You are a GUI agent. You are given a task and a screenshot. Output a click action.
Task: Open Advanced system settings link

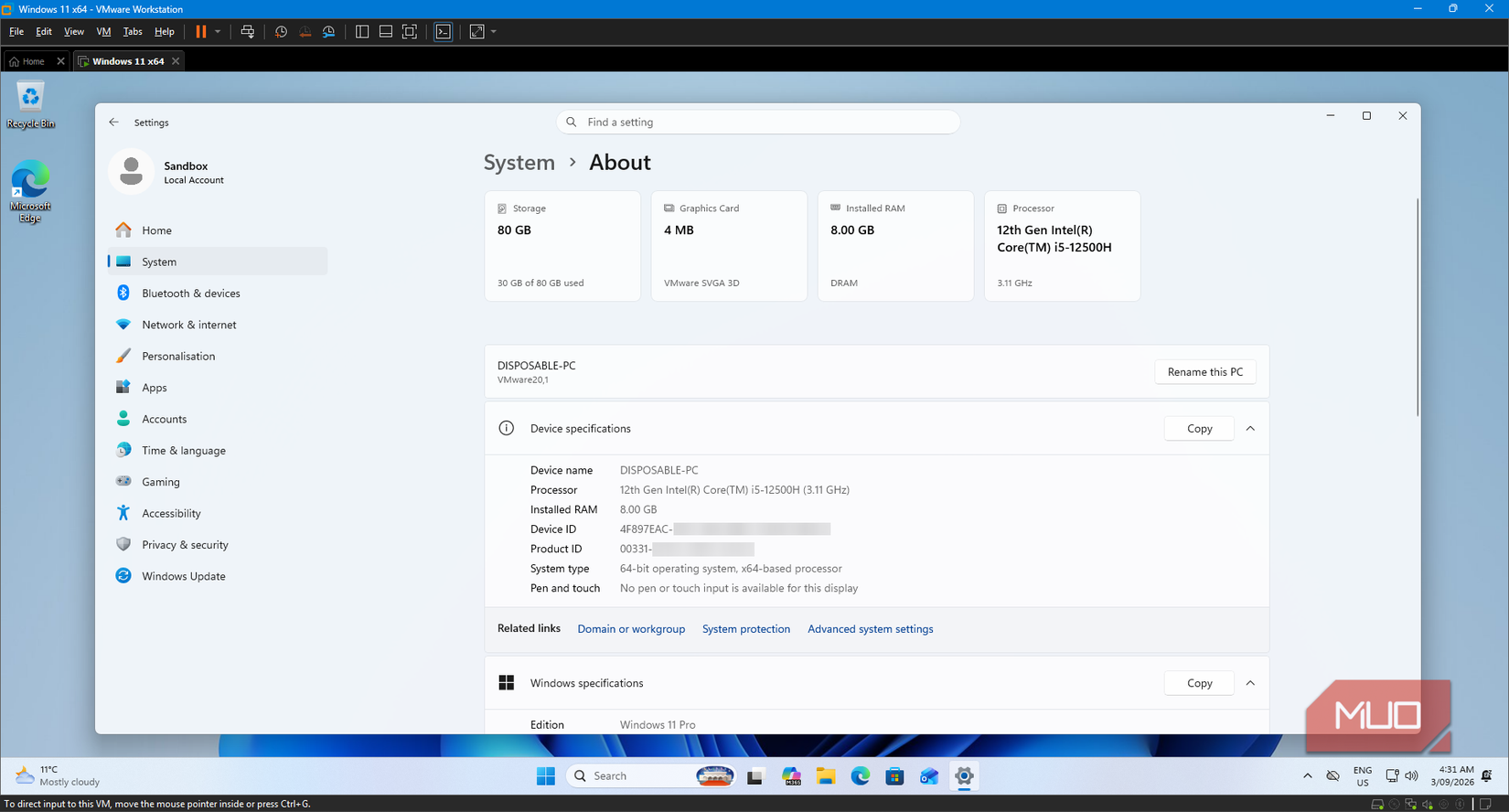click(871, 629)
